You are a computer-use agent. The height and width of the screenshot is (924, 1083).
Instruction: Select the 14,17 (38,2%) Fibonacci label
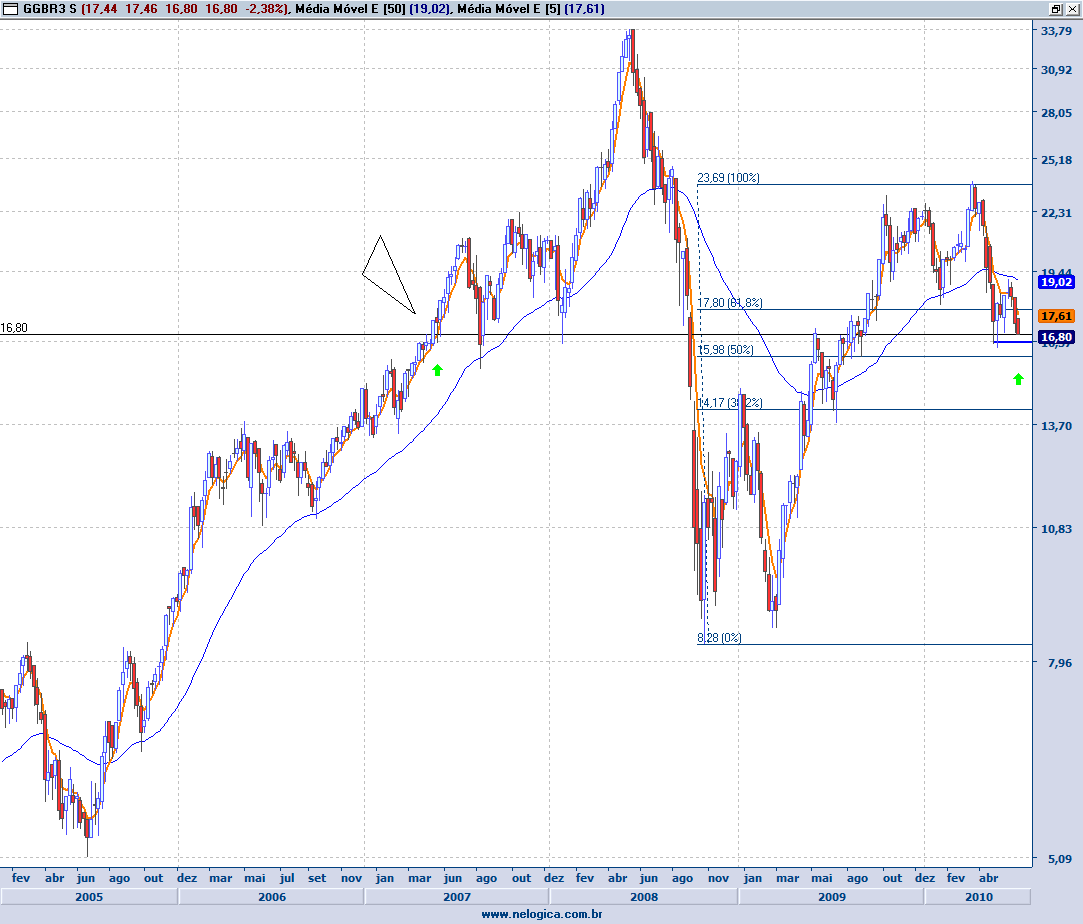pyautogui.click(x=730, y=403)
